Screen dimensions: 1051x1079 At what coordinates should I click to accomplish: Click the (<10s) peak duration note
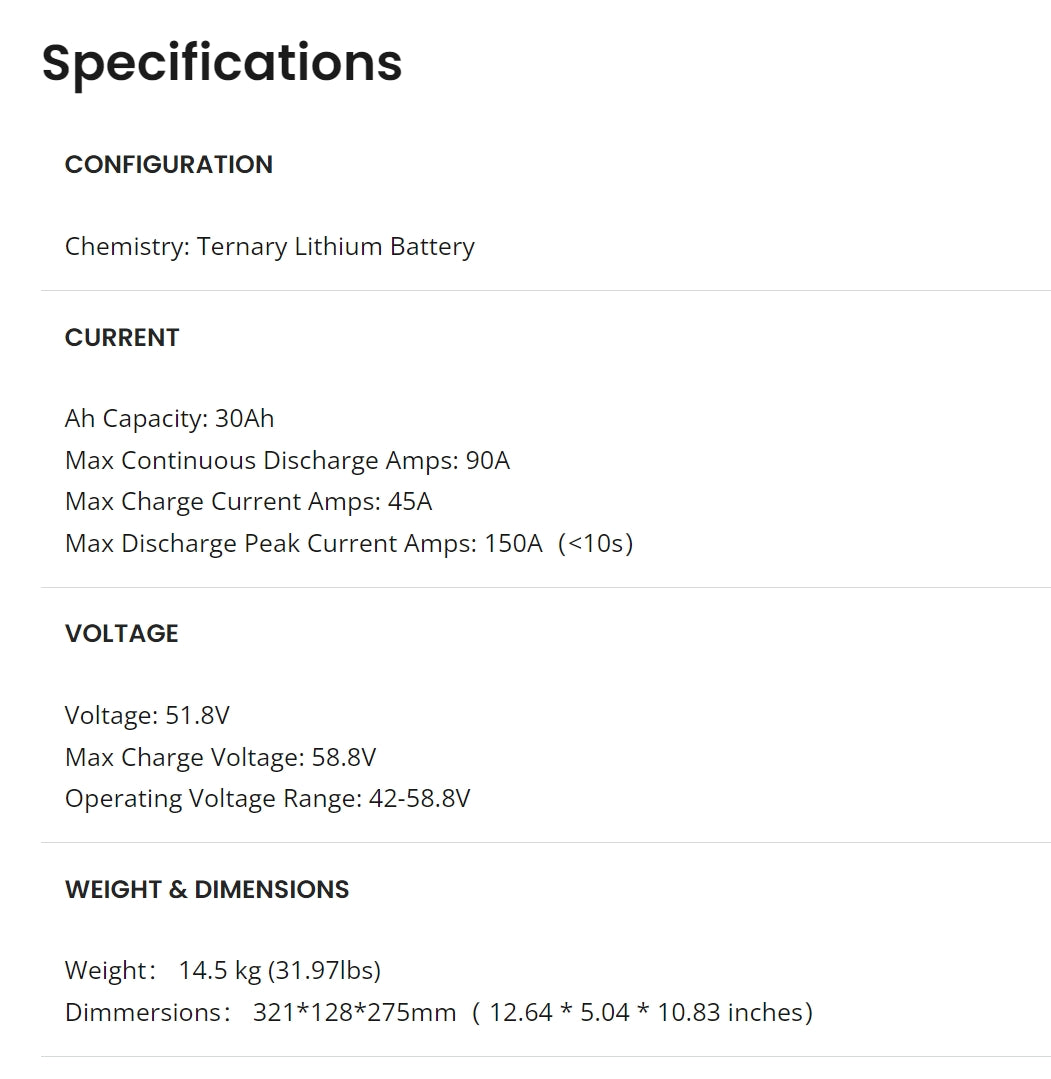[x=596, y=544]
